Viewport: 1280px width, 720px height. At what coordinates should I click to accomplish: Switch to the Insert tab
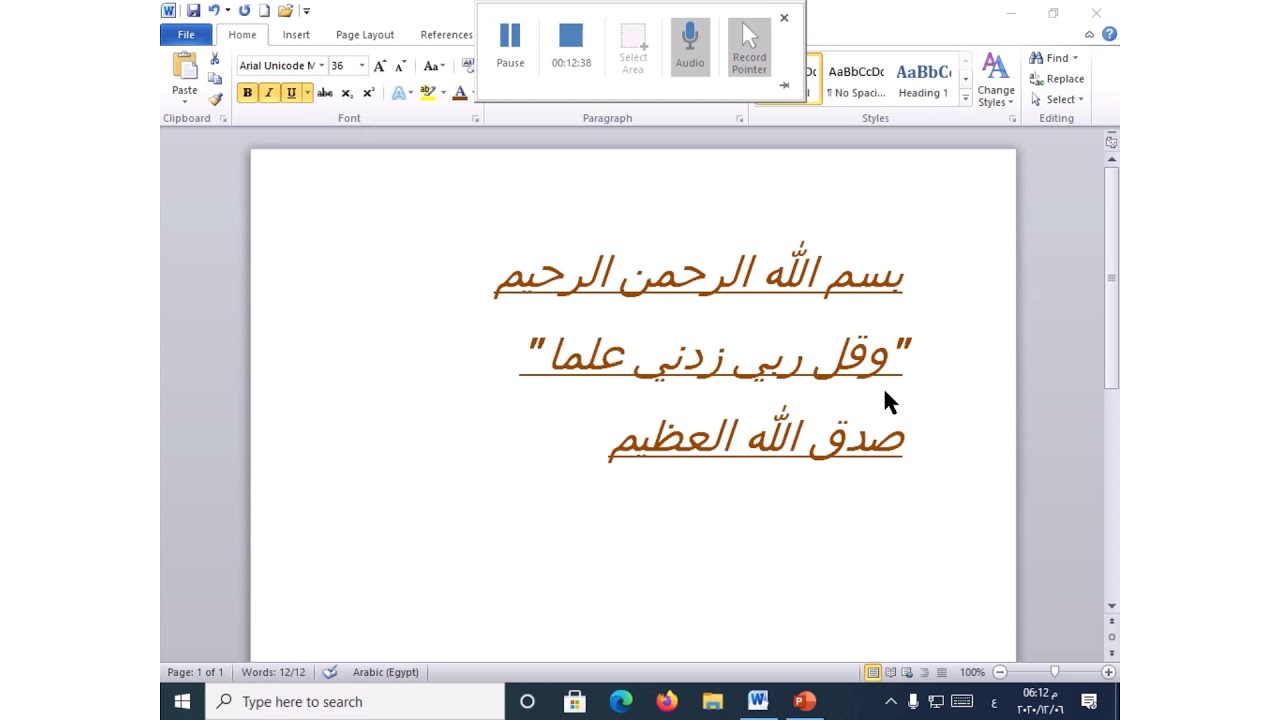coord(296,35)
